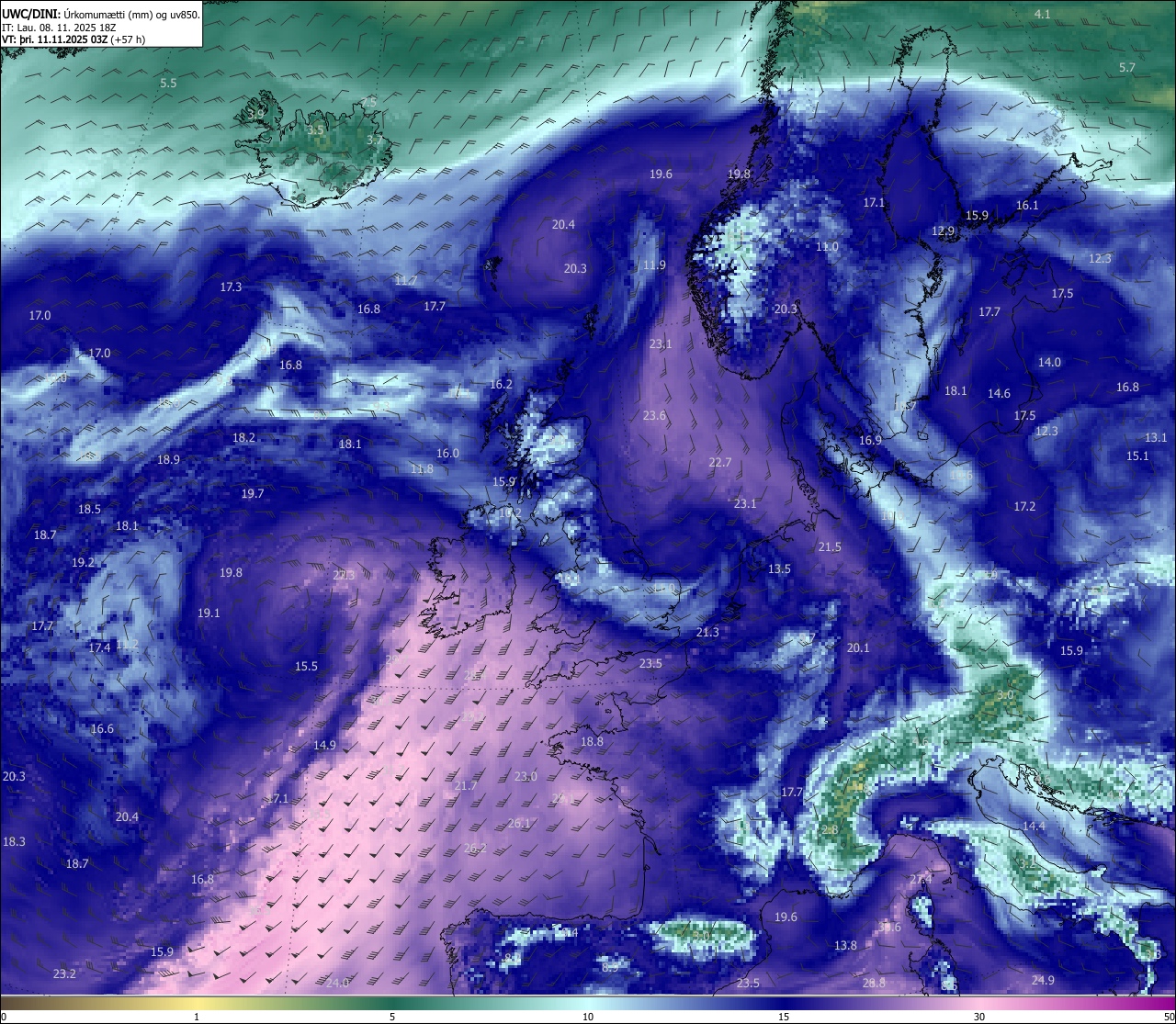Click the 14.4 value label
This screenshot has height=1024, width=1176.
[x=1034, y=827]
